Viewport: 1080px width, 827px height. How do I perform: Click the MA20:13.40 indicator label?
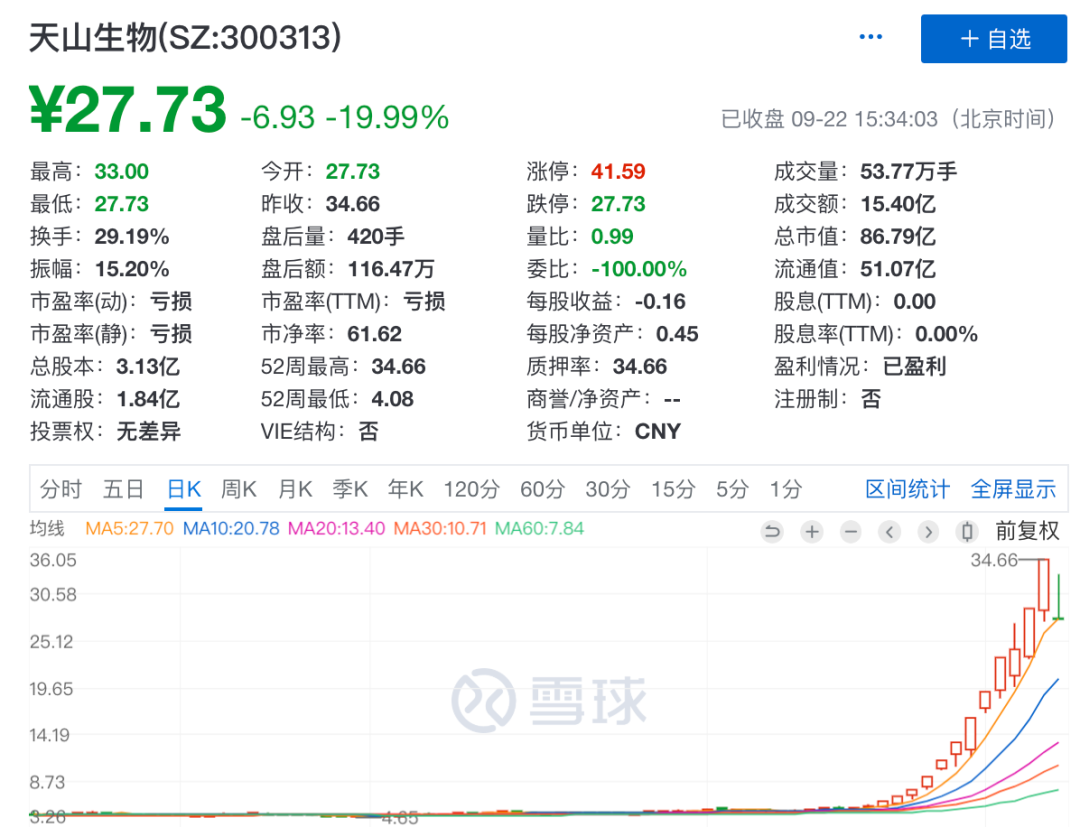pyautogui.click(x=337, y=529)
